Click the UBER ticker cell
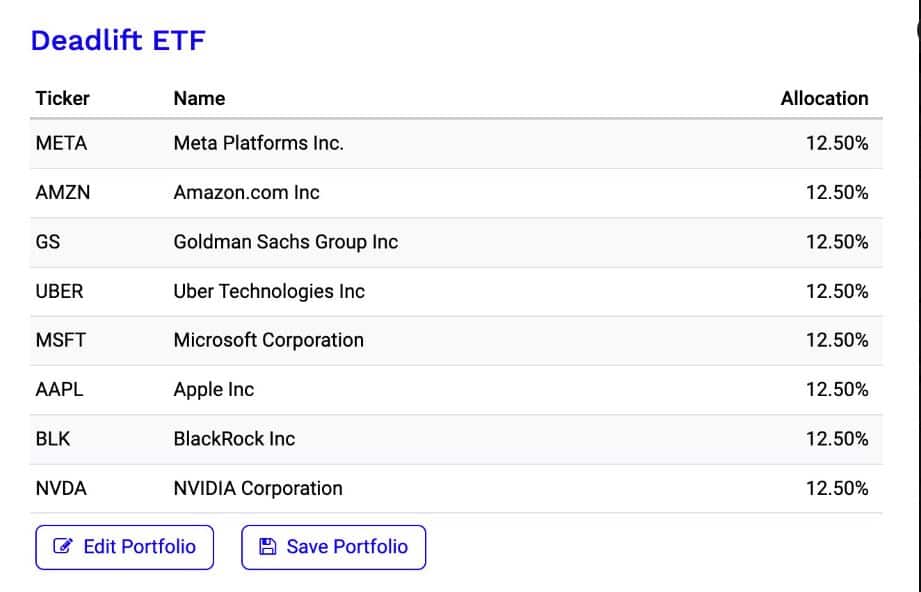The image size is (921, 592). click(x=59, y=291)
